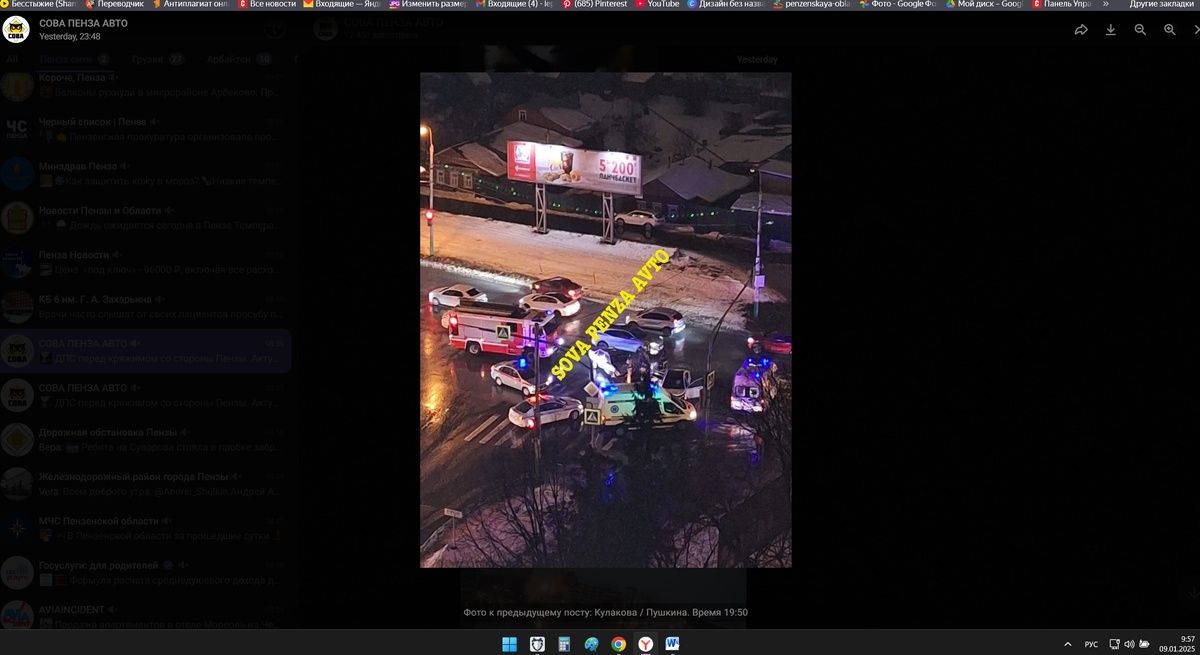Screen dimensions: 1200x655
Task: Forward the photo using the share arrow
Action: click(1081, 30)
